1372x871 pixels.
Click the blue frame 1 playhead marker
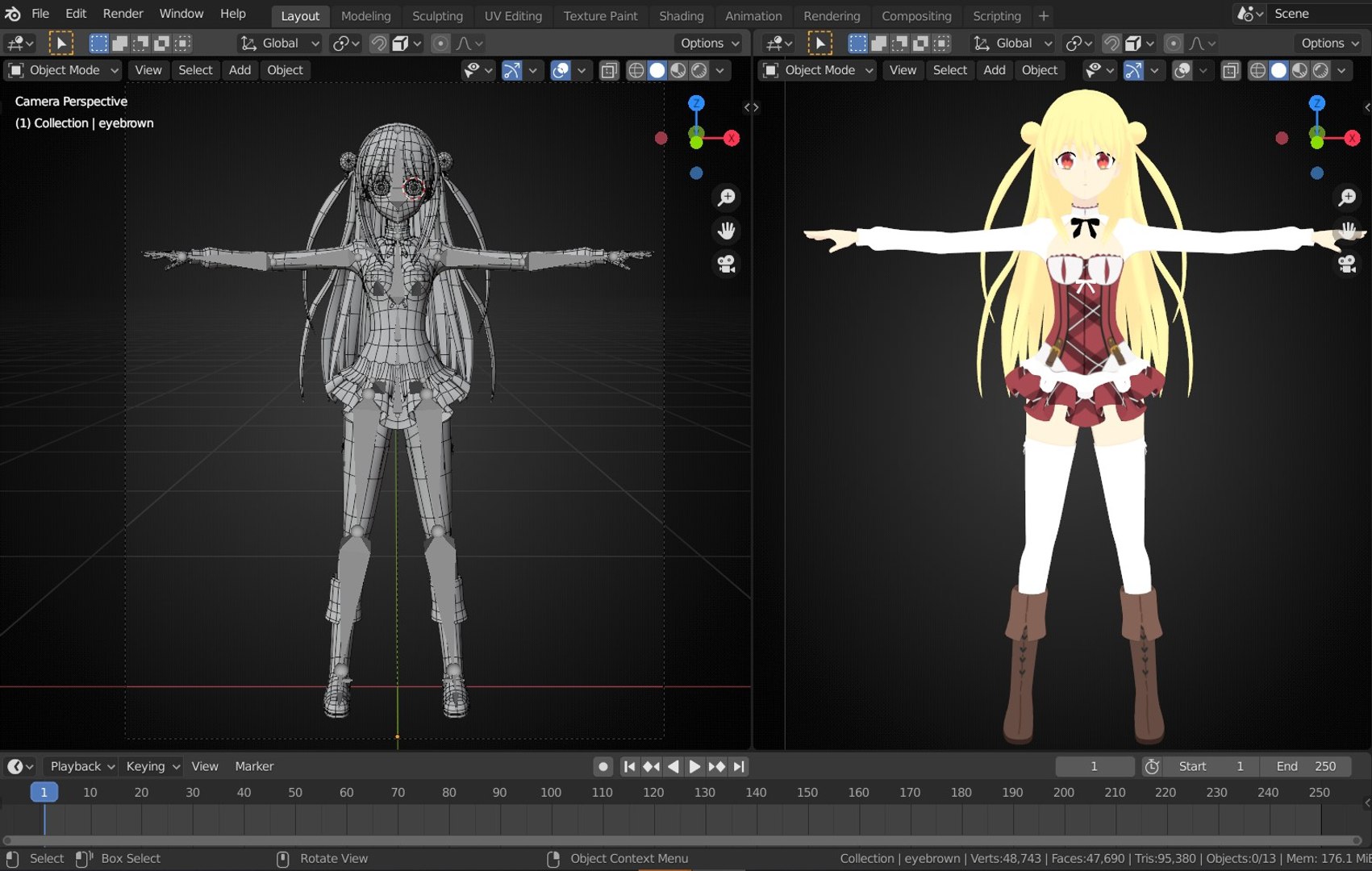44,792
